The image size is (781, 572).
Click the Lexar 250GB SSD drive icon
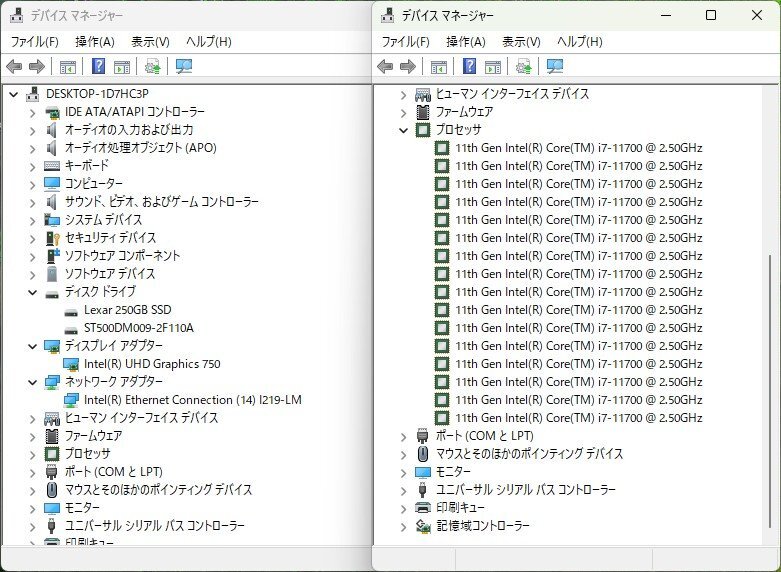pyautogui.click(x=72, y=310)
